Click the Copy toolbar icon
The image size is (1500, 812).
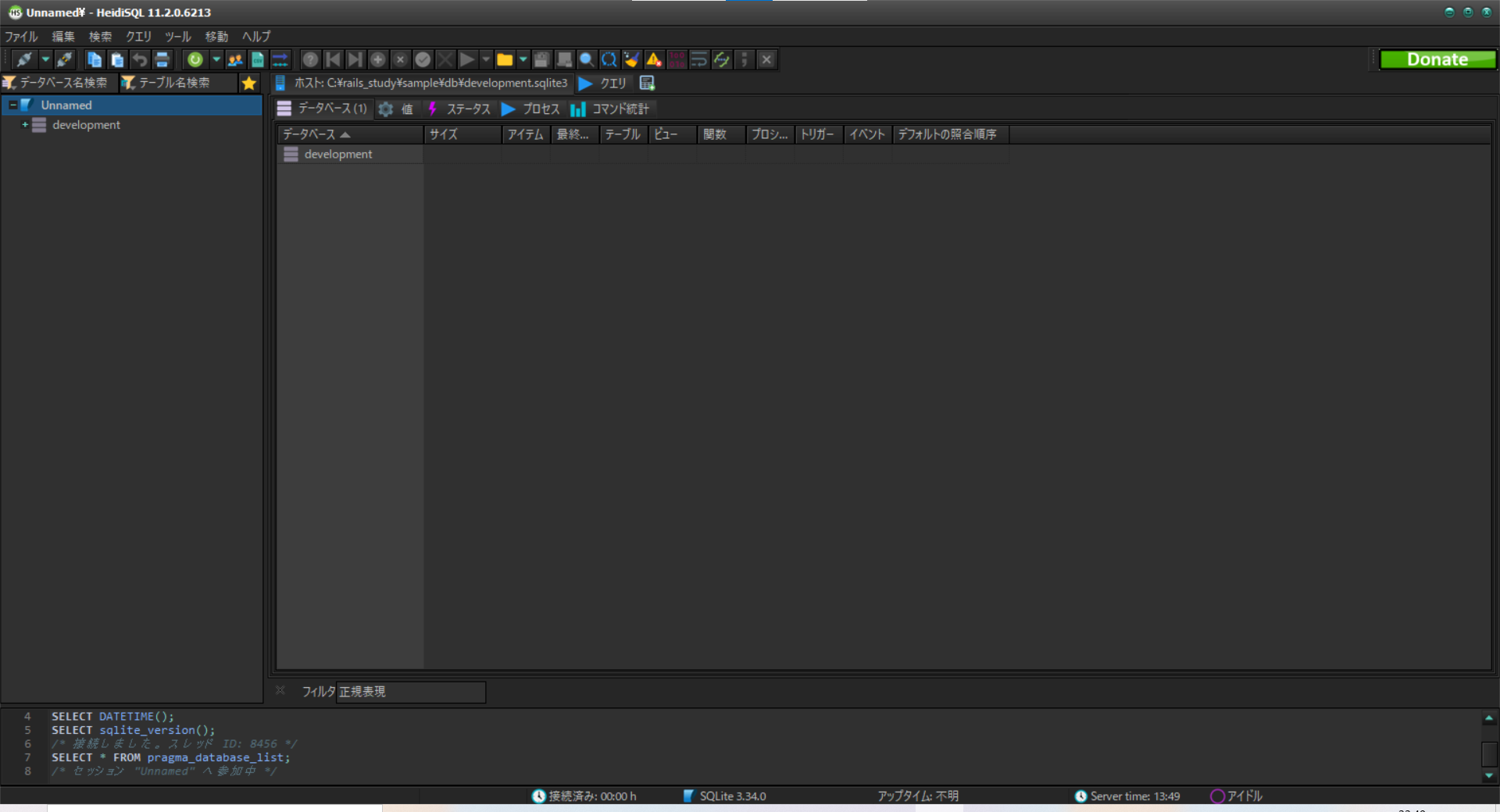coord(94,59)
